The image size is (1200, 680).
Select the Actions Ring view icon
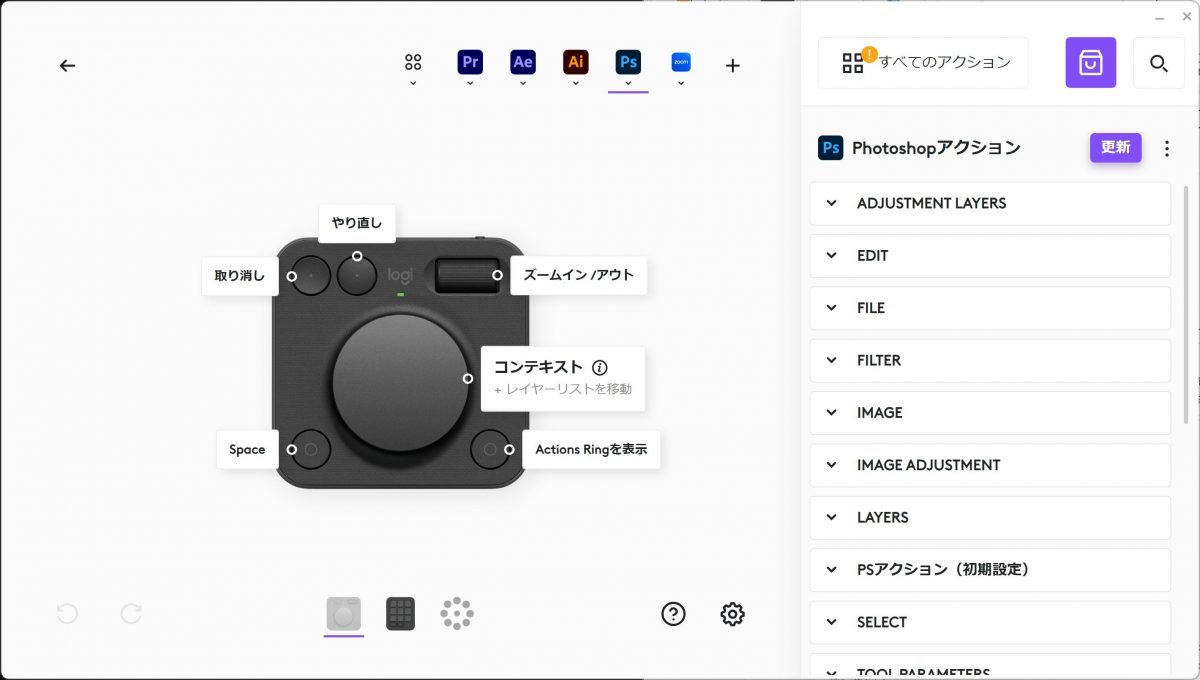[457, 613]
